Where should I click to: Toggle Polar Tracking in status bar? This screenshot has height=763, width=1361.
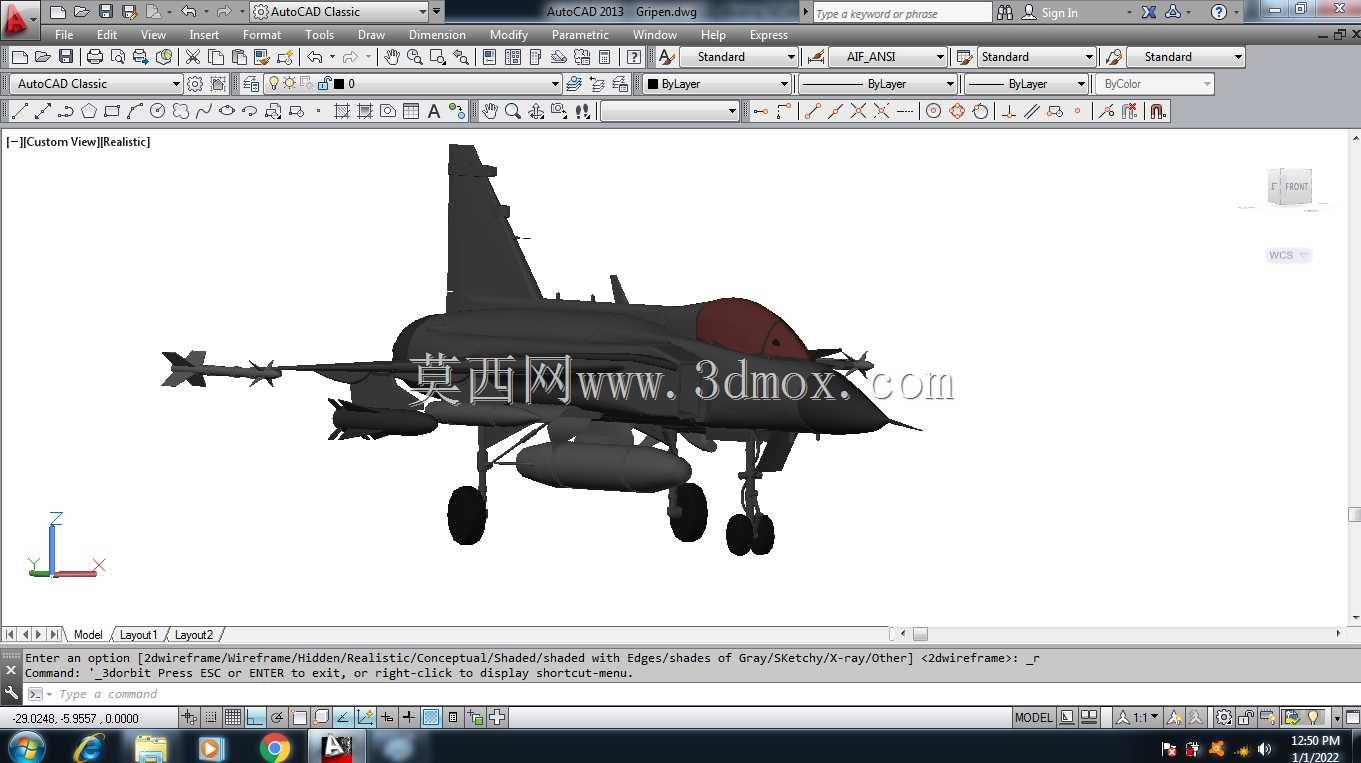point(276,718)
